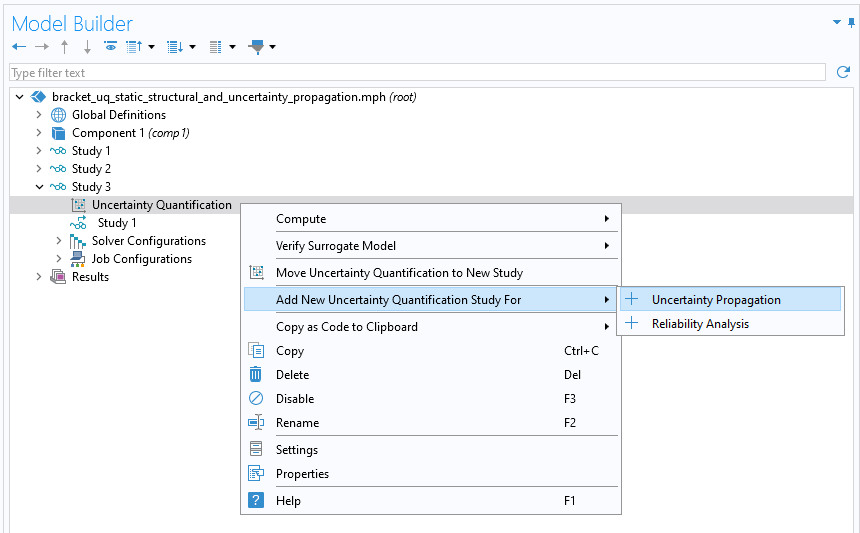
Task: Click the forward arrow in Model Builder toolbar
Action: [41, 47]
